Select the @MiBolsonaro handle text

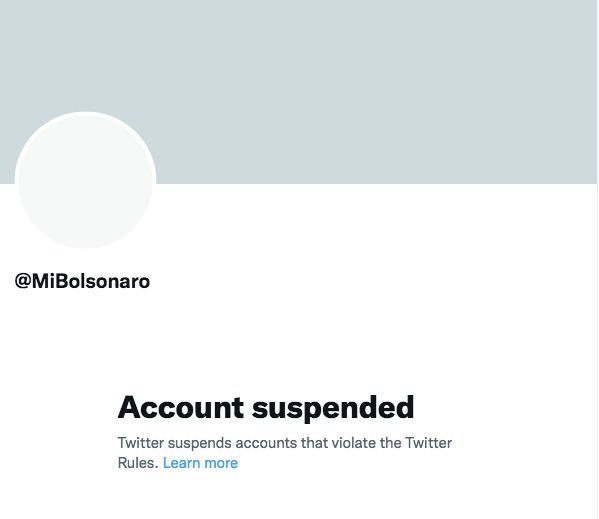click(82, 281)
